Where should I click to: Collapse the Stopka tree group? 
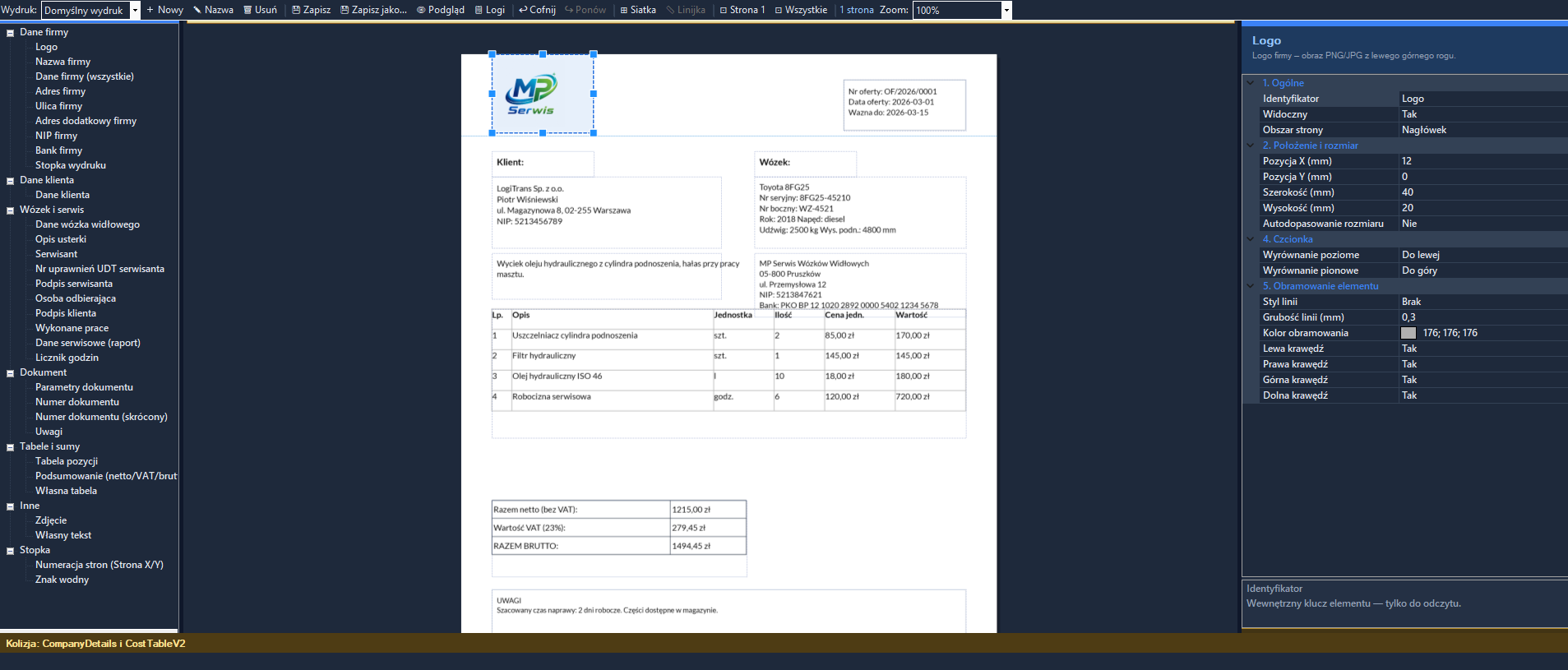tap(11, 551)
